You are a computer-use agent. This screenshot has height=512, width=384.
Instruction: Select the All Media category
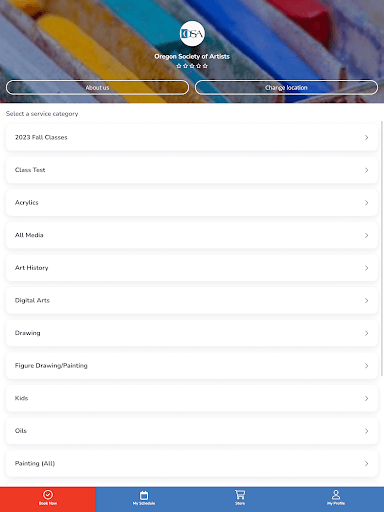192,235
